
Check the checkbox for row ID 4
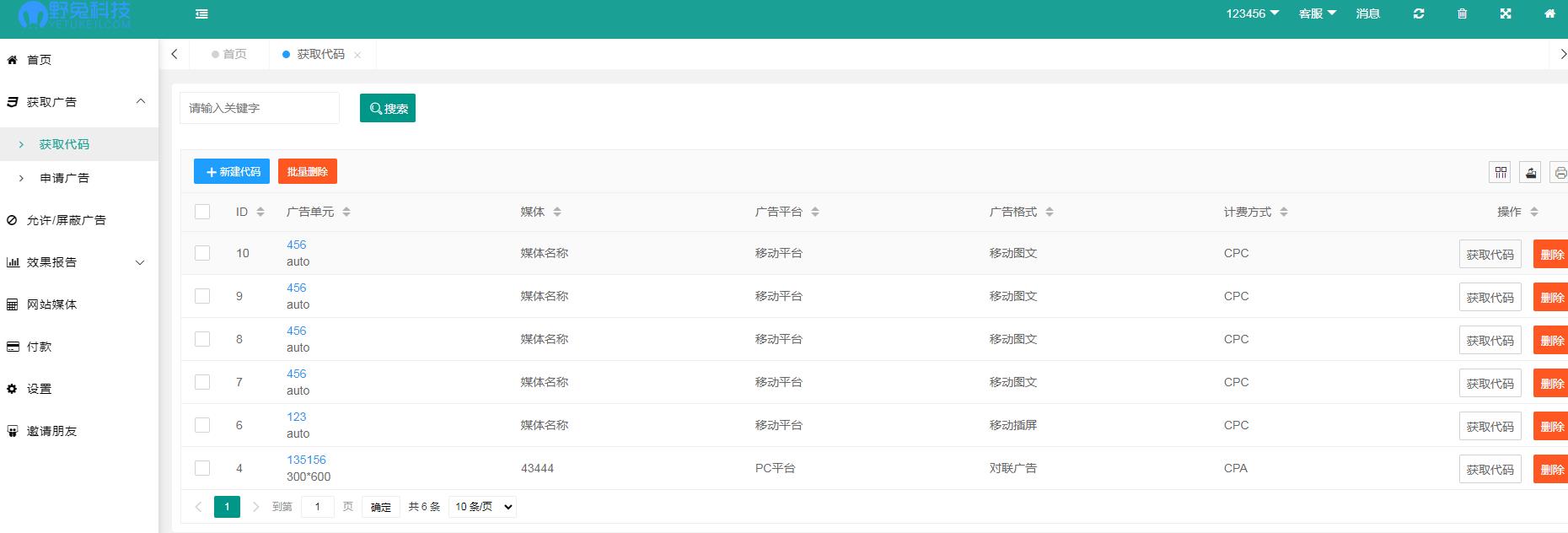(202, 468)
